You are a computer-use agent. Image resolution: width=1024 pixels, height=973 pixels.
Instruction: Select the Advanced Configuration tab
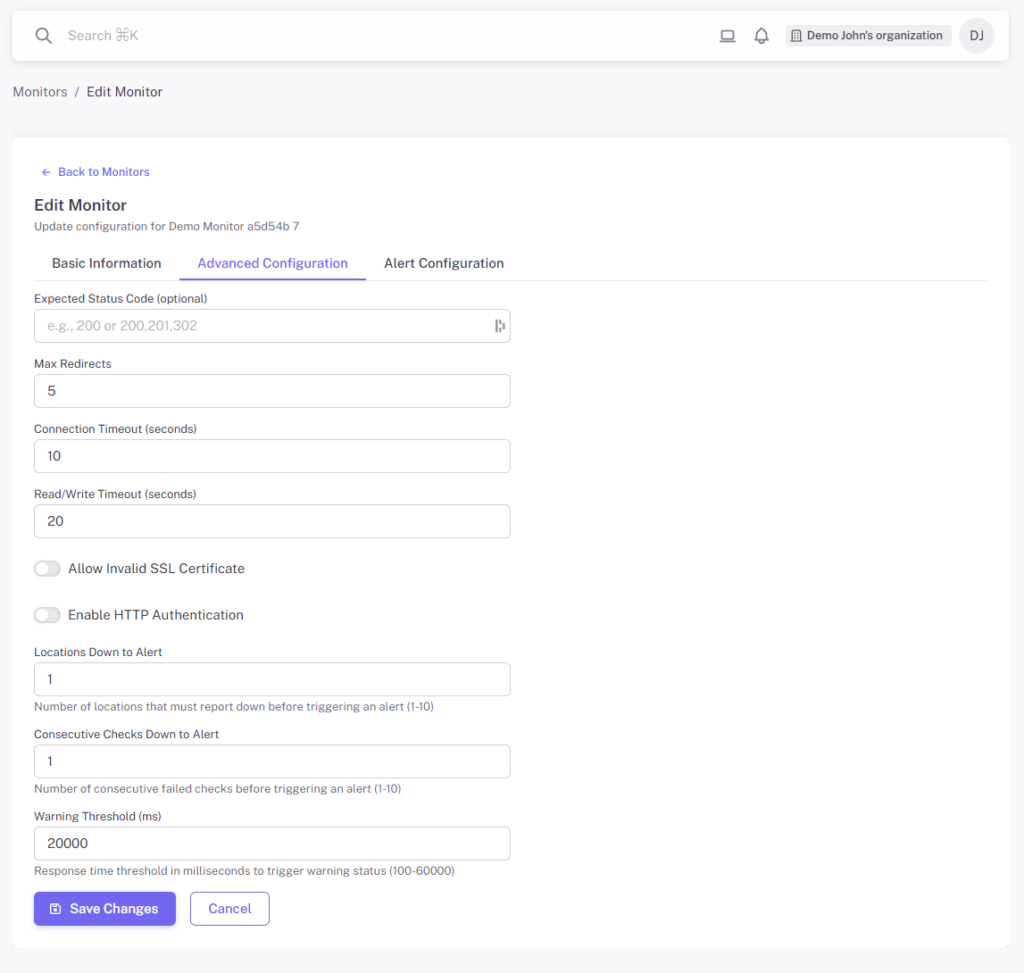(272, 263)
